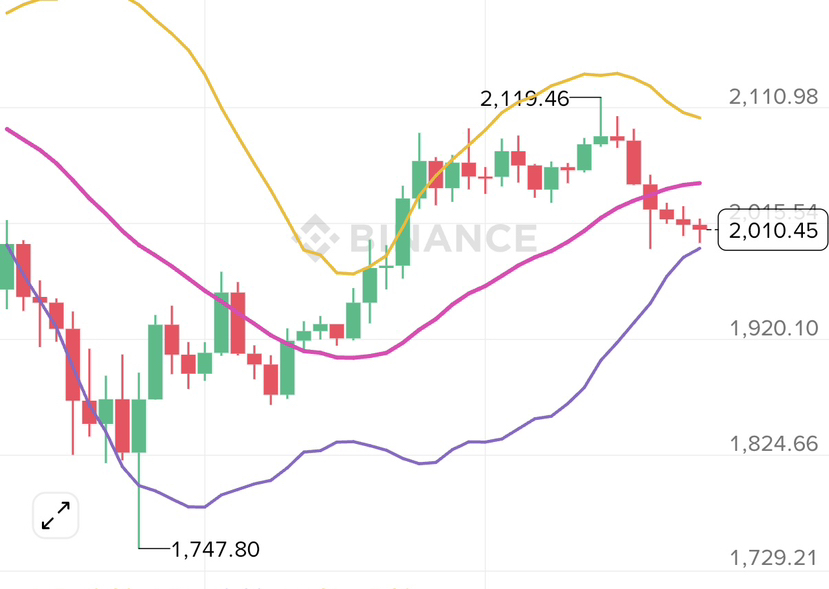Click the 1,824.66 price axis label
The image size is (829, 589).
tap(773, 443)
